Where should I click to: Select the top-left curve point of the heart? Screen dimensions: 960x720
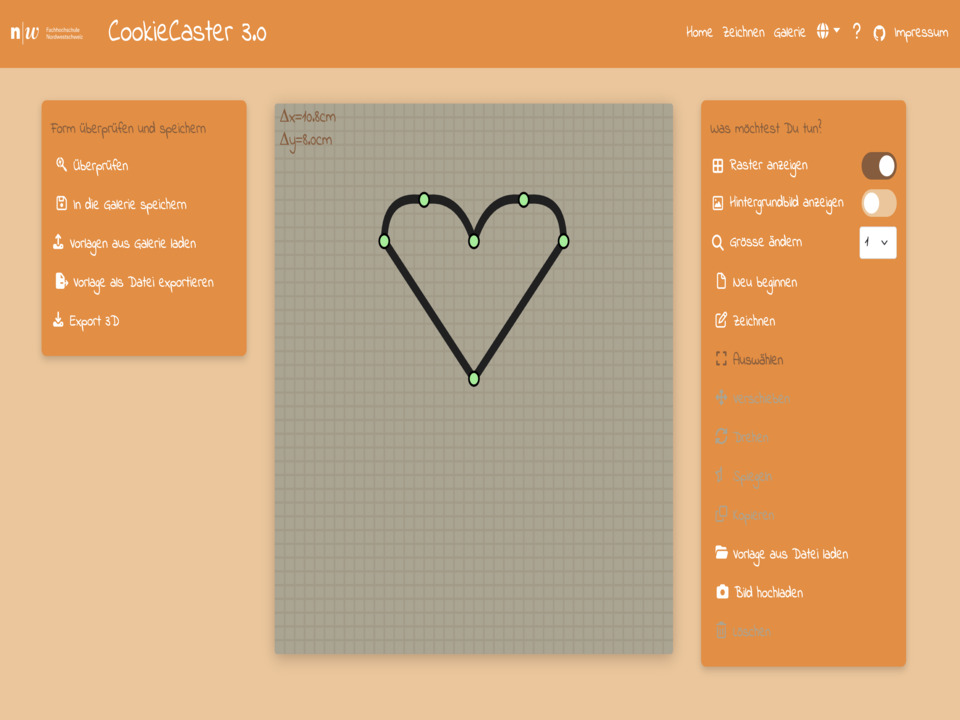click(x=424, y=200)
